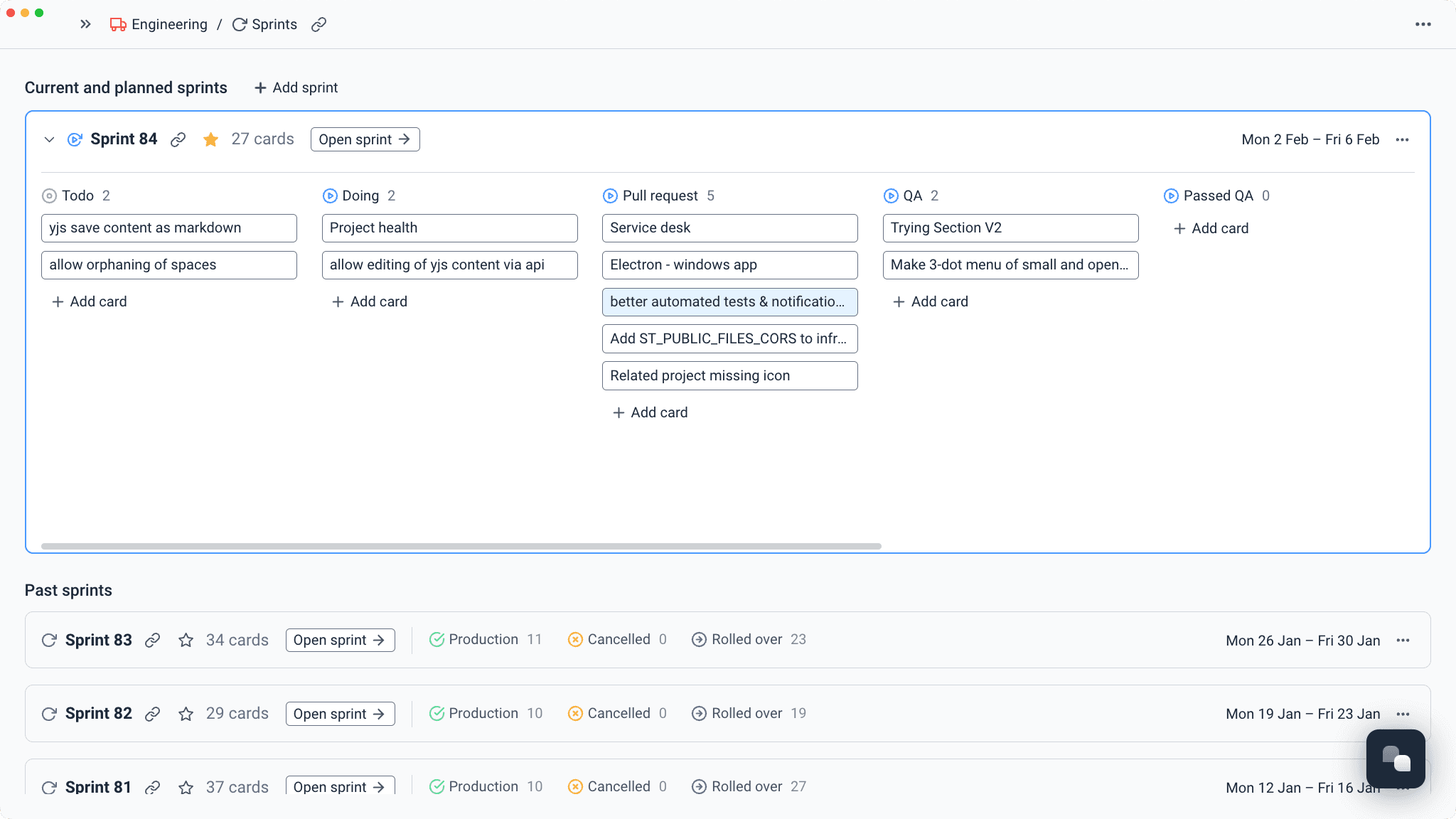Open Electron - windows app card

pos(729,264)
